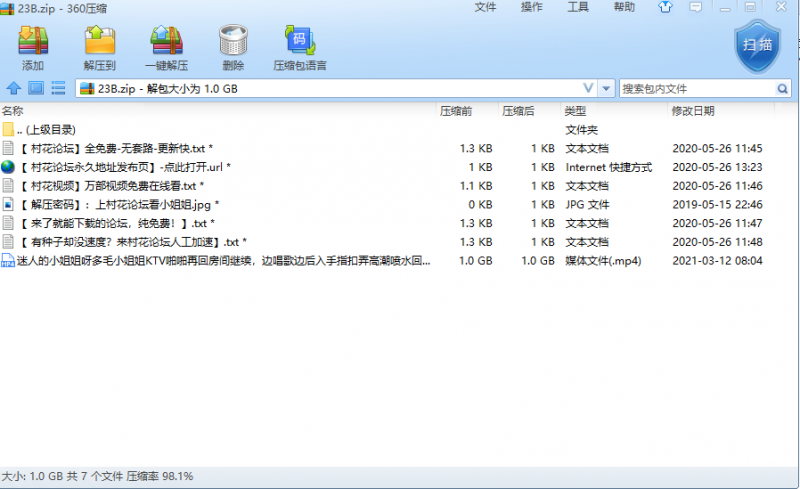
Task: Click the 添加 (Add) toolbar icon
Action: pyautogui.click(x=33, y=46)
